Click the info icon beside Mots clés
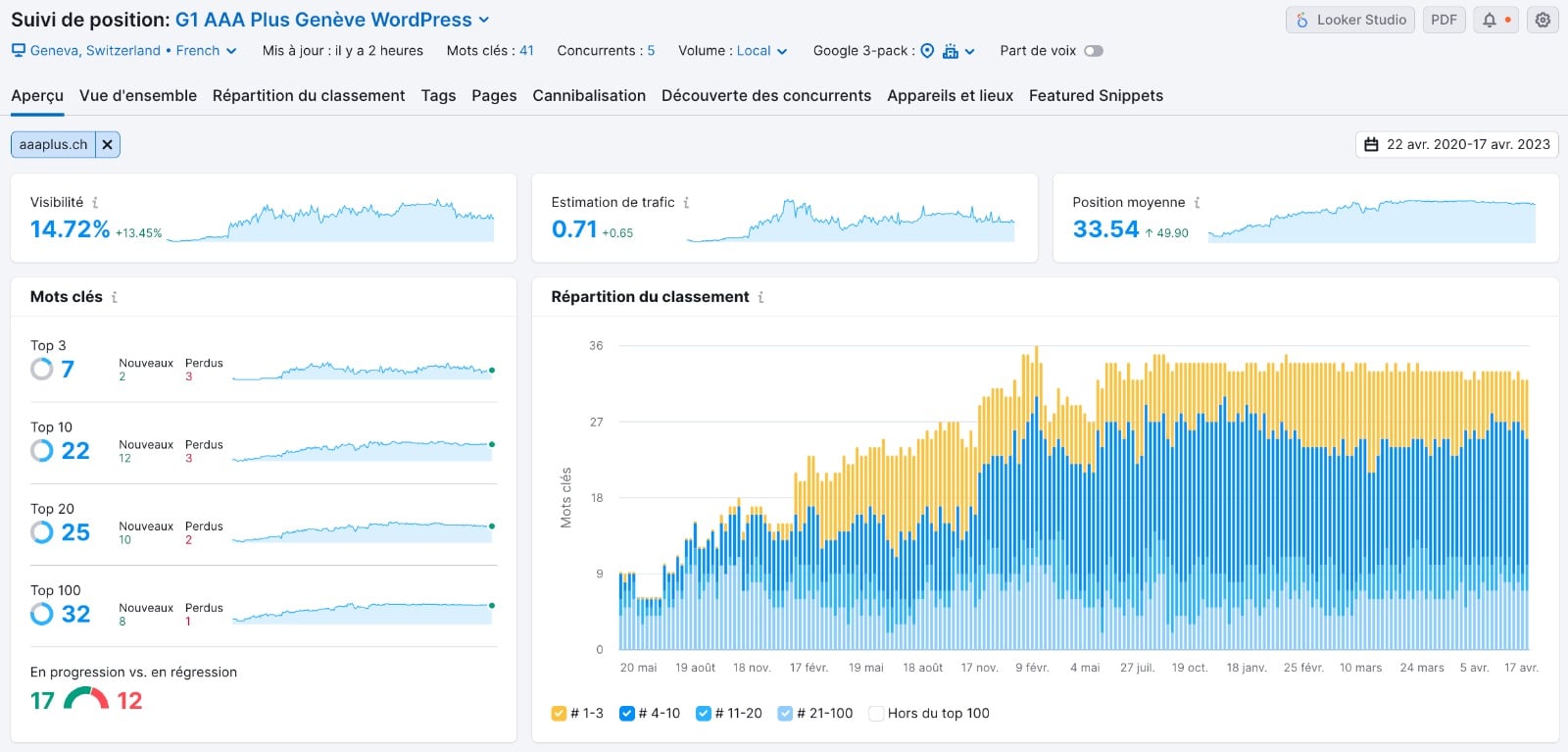1568x752 pixels. [x=115, y=297]
